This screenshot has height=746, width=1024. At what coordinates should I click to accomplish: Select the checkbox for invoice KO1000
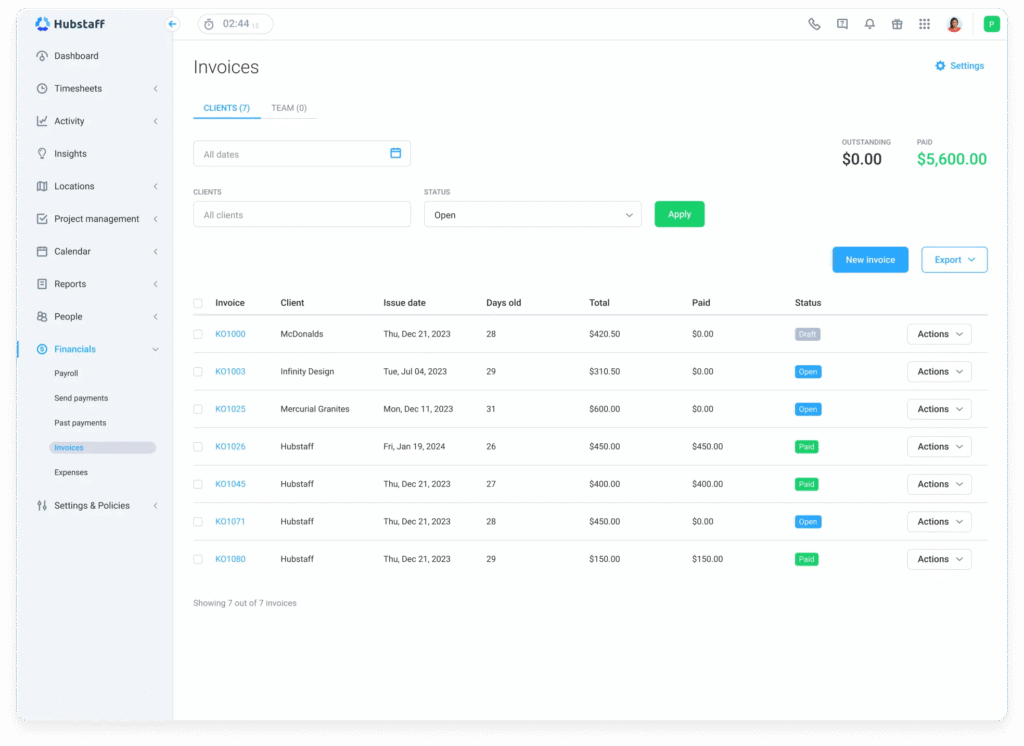point(198,334)
